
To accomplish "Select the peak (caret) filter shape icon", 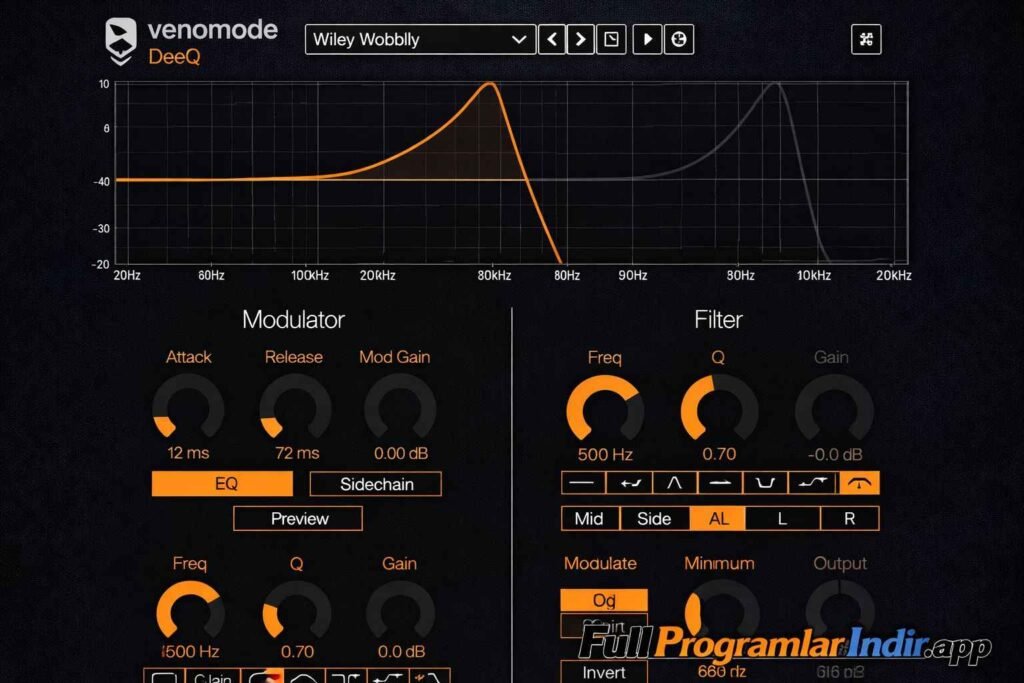I will 675,483.
